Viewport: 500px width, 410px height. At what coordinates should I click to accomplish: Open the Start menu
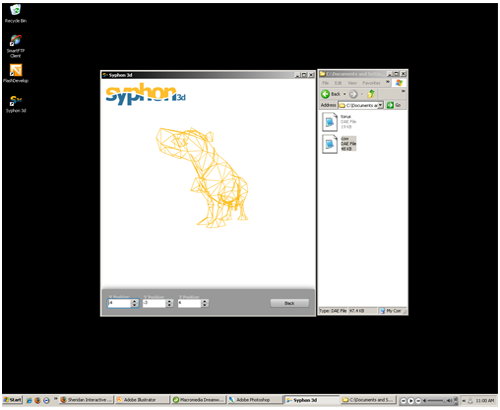[12, 400]
